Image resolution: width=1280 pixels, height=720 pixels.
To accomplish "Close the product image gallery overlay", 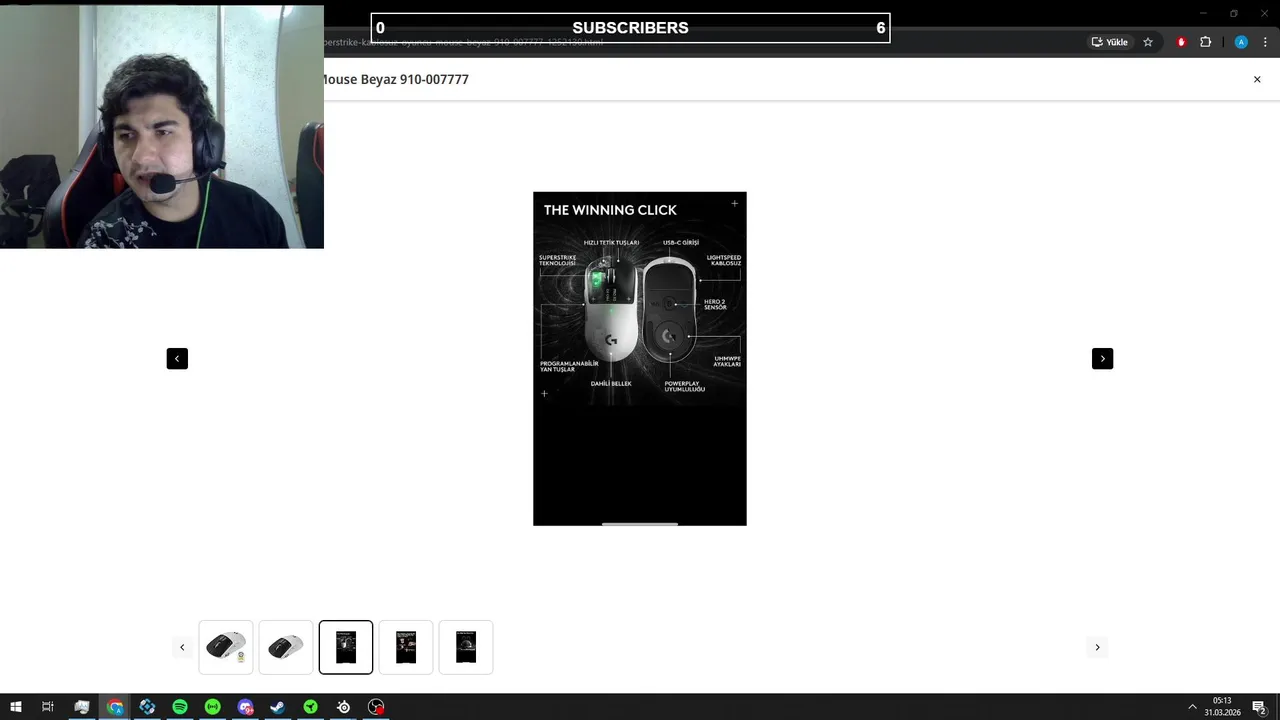I will (x=1257, y=79).
